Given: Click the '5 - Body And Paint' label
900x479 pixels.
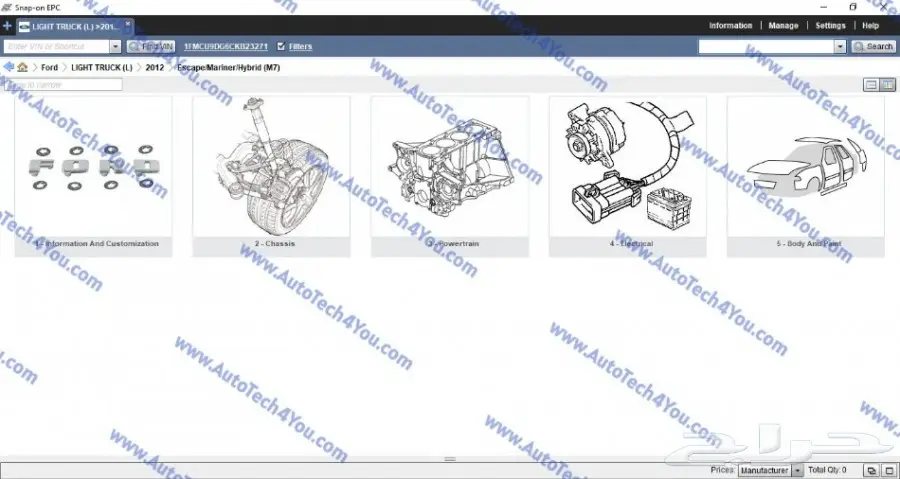Looking at the screenshot, I should (809, 244).
